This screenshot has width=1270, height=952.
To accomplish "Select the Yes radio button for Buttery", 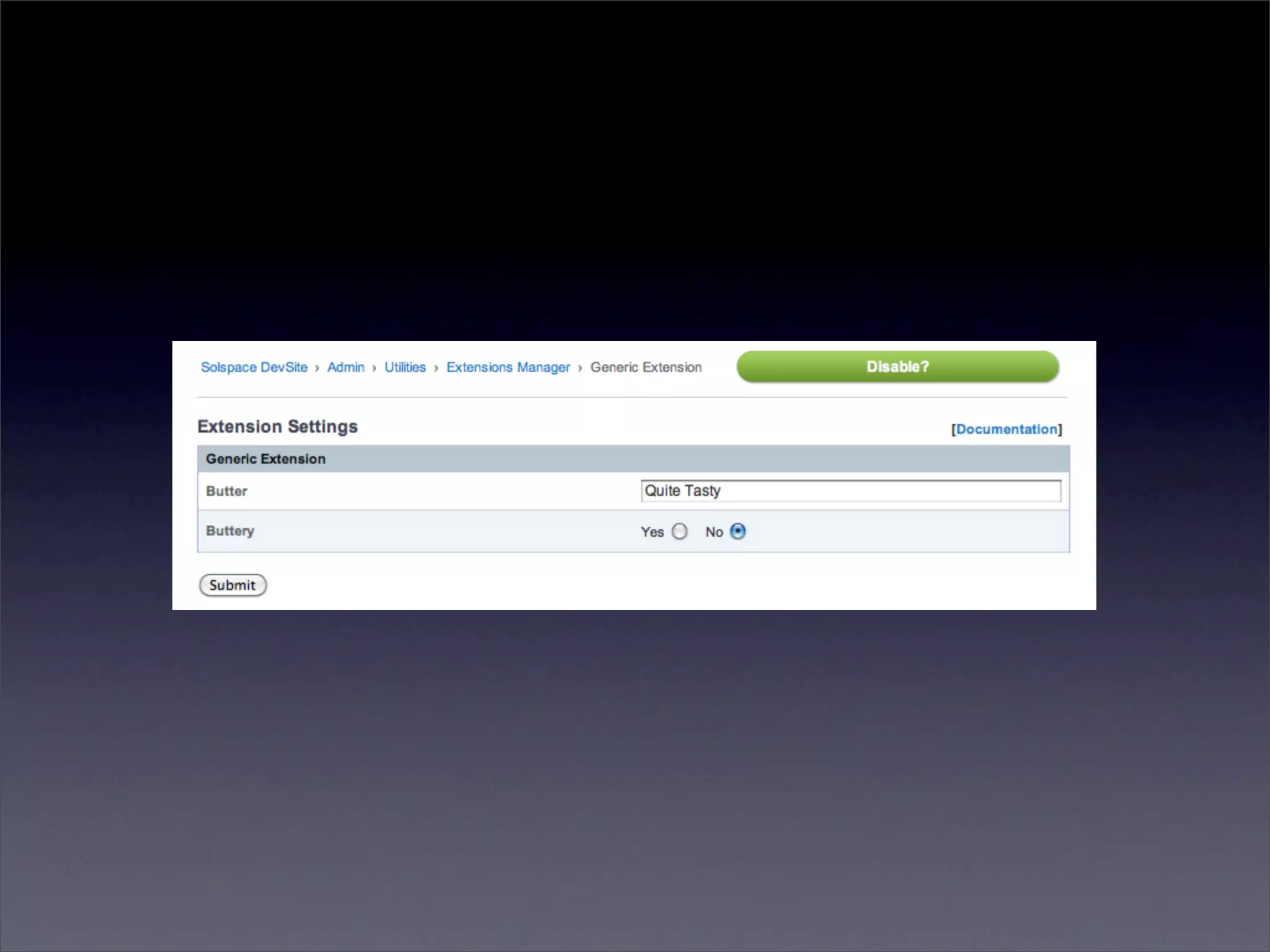I will [x=680, y=531].
